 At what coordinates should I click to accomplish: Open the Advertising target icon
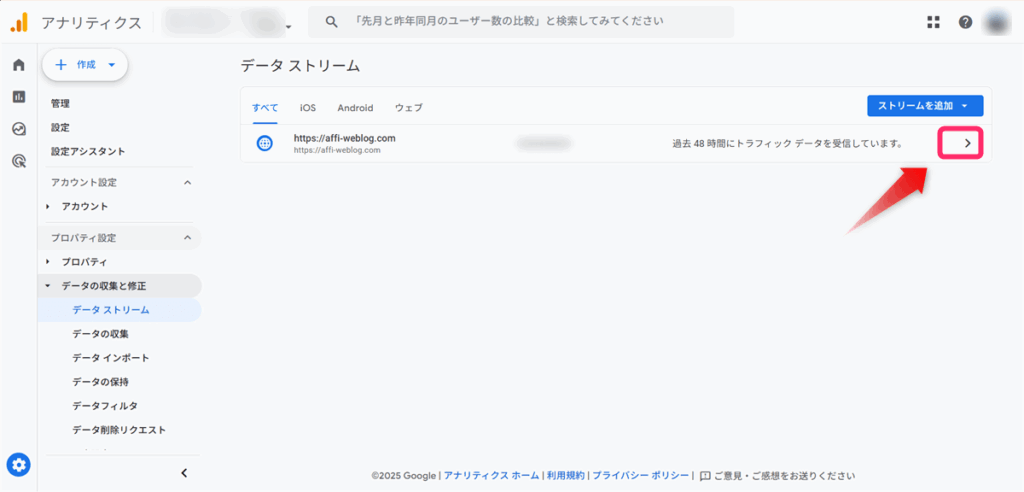(x=19, y=160)
